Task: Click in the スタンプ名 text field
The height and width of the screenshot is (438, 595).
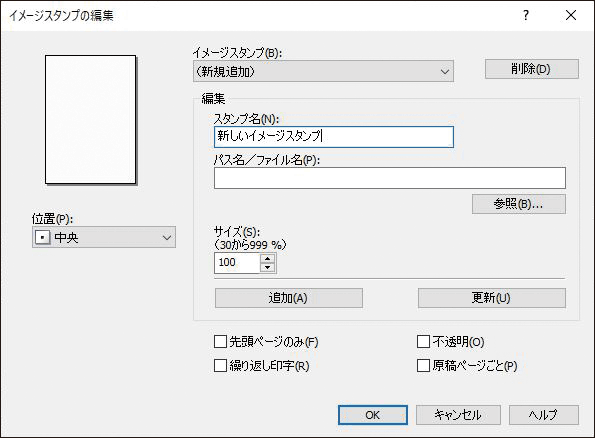Action: coord(334,137)
